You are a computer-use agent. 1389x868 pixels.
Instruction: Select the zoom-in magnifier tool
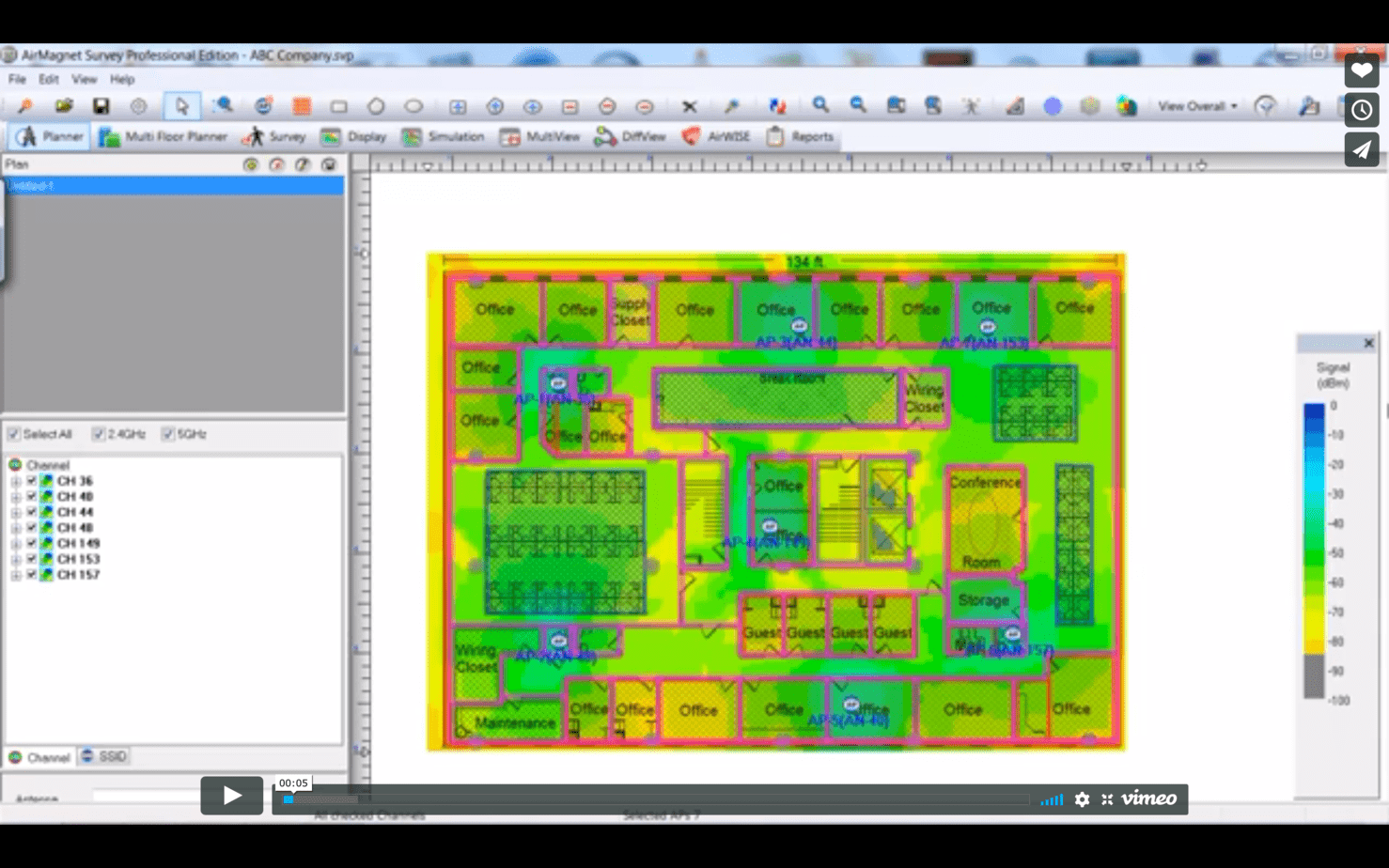pyautogui.click(x=819, y=105)
